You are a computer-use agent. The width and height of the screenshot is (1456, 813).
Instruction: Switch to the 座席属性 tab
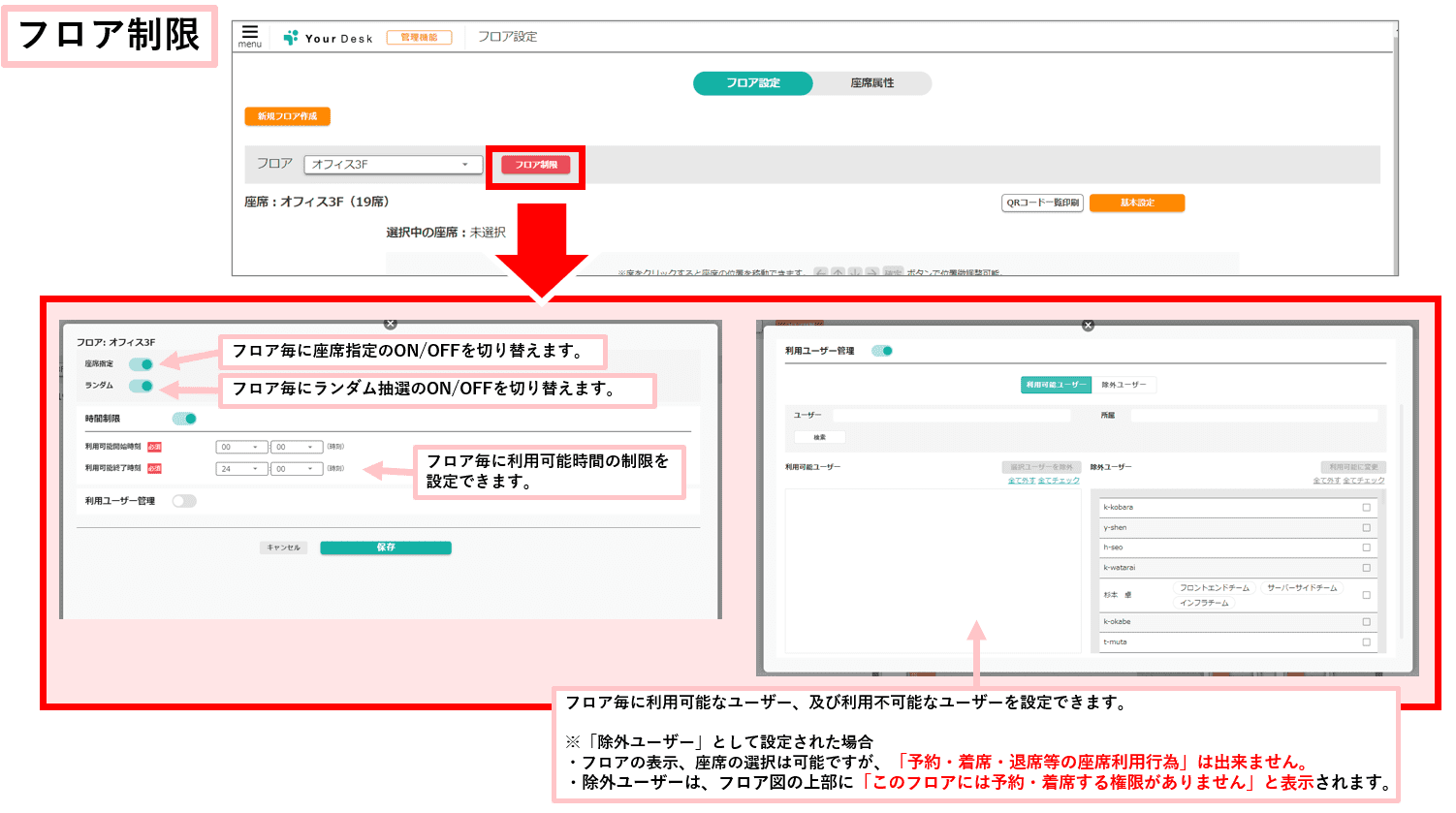[871, 83]
